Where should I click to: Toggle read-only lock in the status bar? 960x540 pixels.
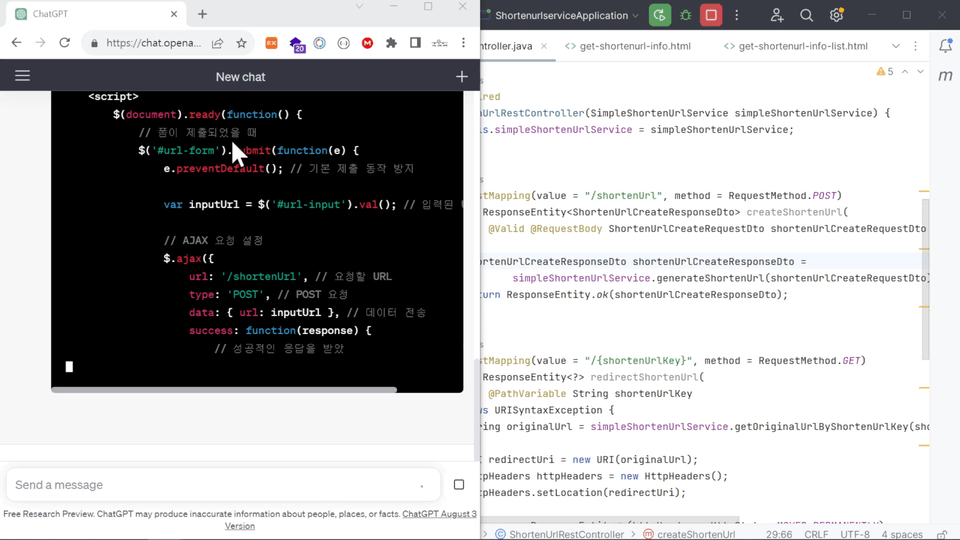[941, 534]
